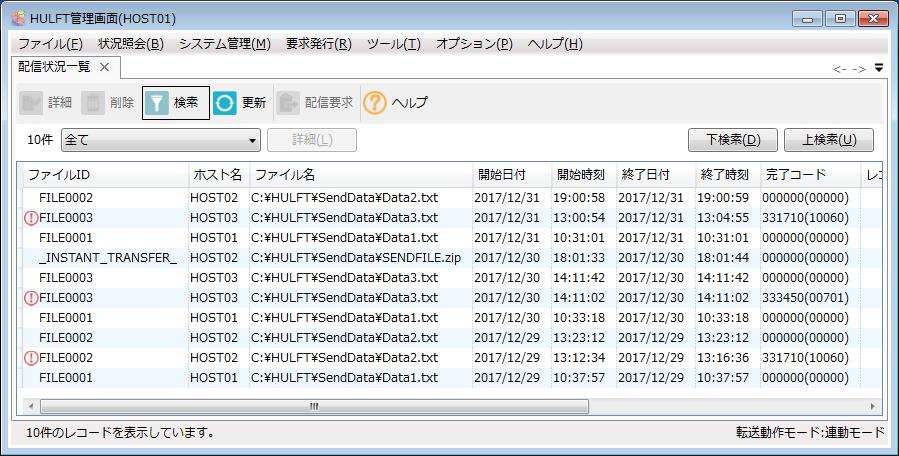Select FILE0003 row starting at 14:11:42
This screenshot has width=899, height=456.
[x=450, y=278]
